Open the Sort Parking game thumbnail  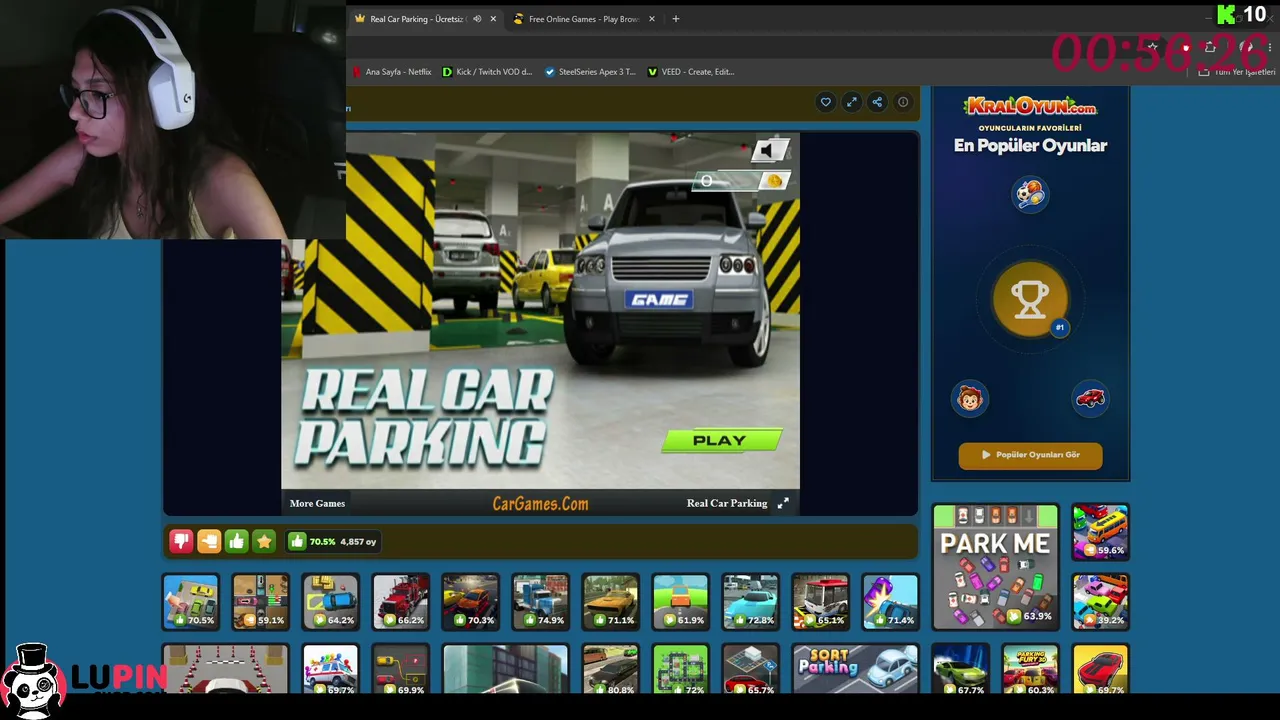[x=855, y=670]
